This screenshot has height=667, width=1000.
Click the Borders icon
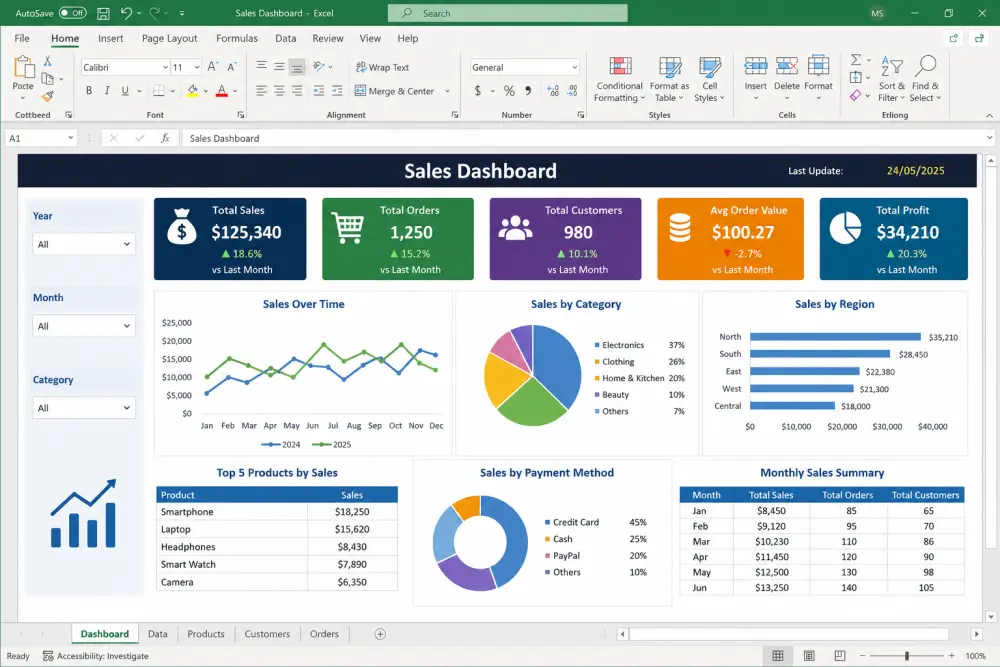pyautogui.click(x=159, y=91)
